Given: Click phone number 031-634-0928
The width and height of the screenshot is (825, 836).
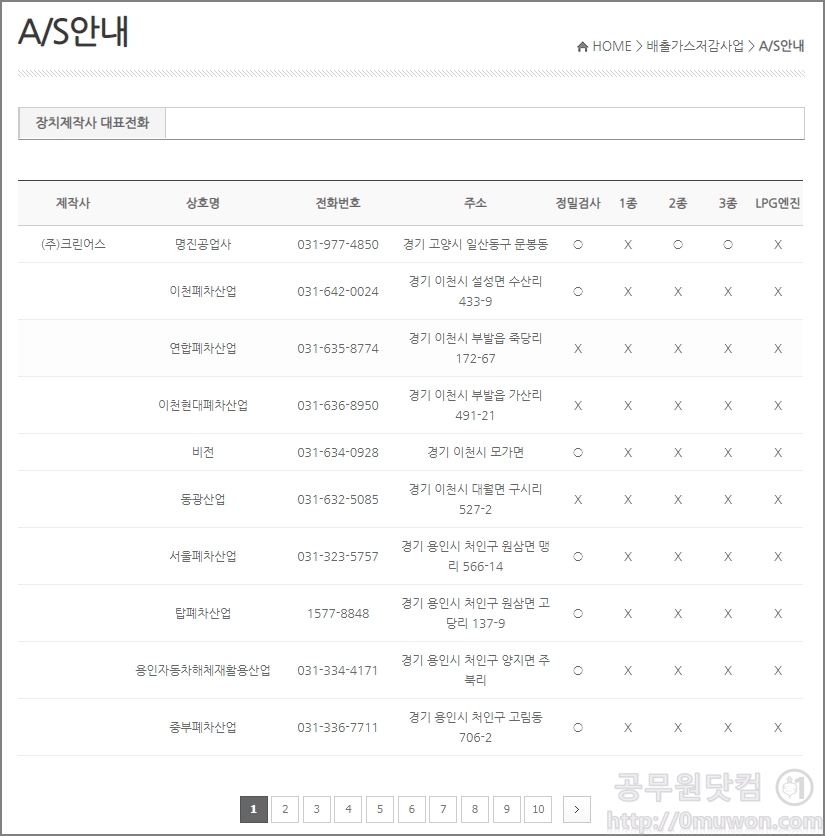Looking at the screenshot, I should (x=338, y=453).
